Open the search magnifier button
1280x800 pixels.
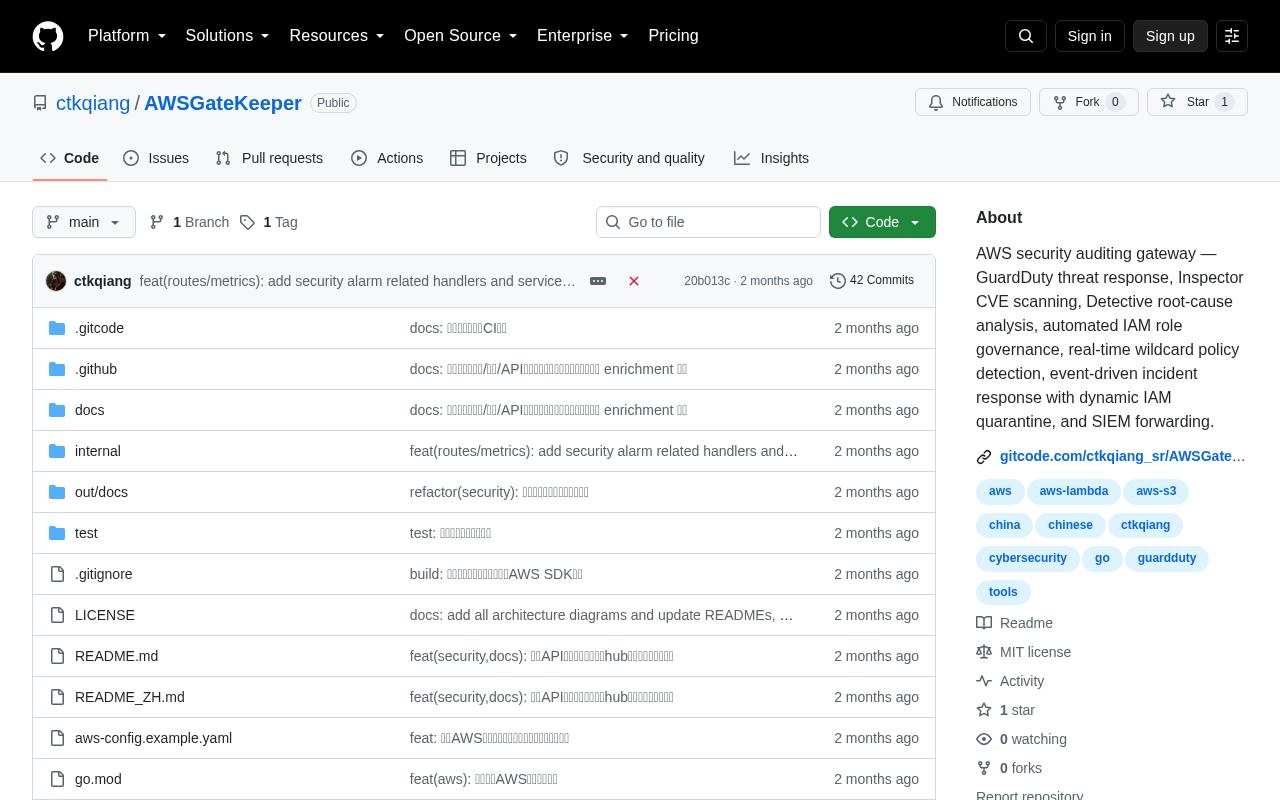1026,36
